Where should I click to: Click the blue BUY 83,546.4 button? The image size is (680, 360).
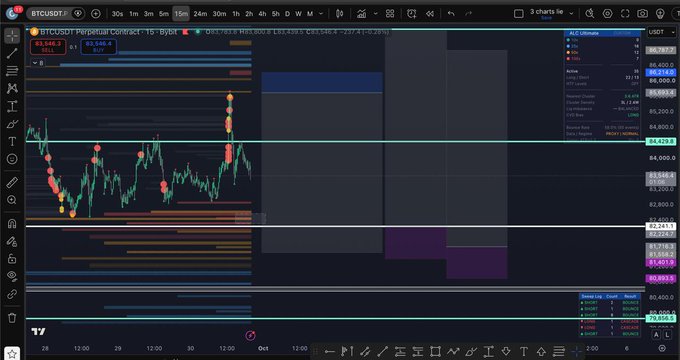pos(98,46)
